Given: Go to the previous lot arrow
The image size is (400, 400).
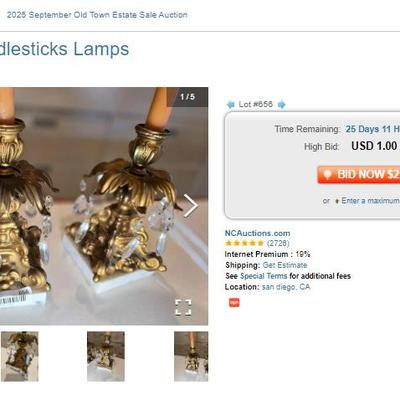Looking at the screenshot, I should tap(230, 105).
